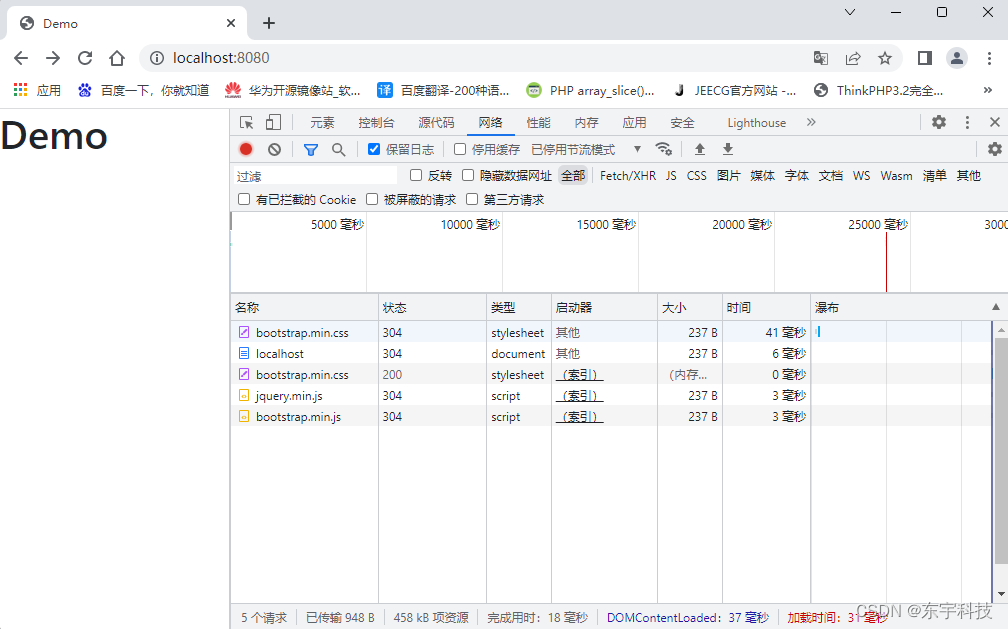Open the network settings gear
The image size is (1008, 629).
point(995,149)
